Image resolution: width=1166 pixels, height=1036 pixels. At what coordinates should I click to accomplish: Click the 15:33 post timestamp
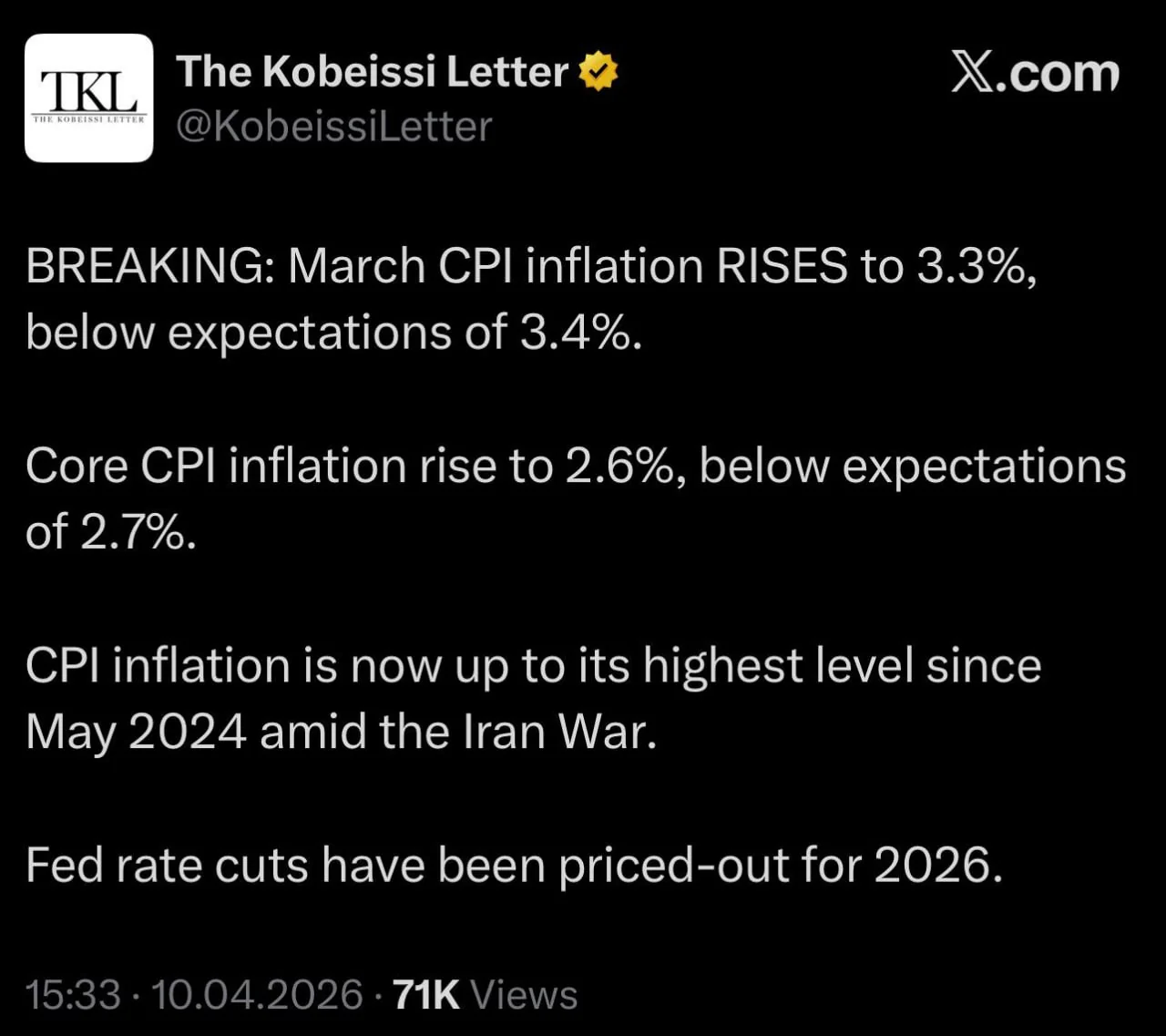click(73, 994)
